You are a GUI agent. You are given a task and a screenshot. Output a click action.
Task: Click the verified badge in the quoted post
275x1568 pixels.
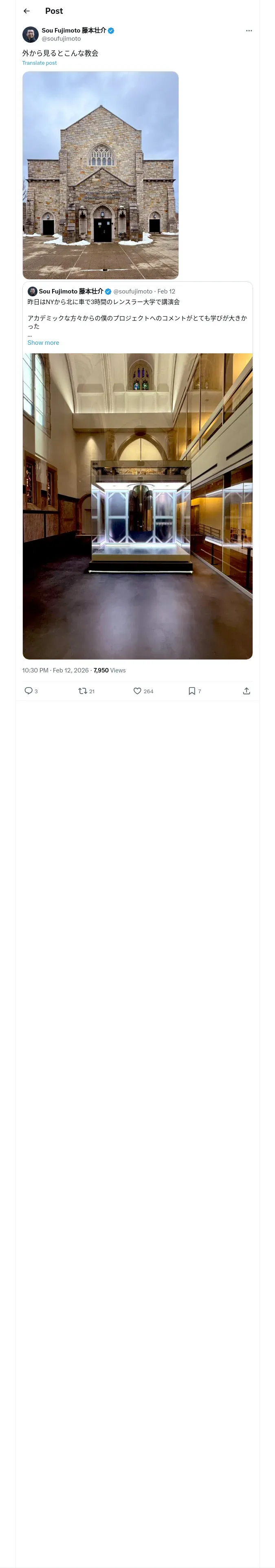108,291
